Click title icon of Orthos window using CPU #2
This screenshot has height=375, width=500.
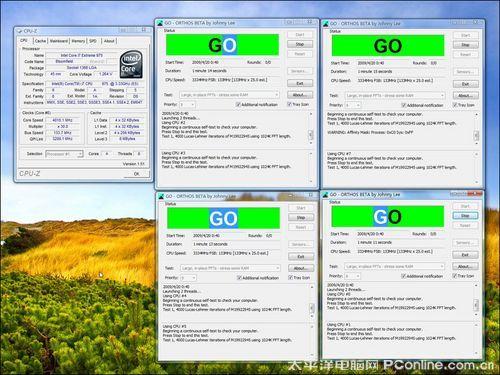coord(160,23)
